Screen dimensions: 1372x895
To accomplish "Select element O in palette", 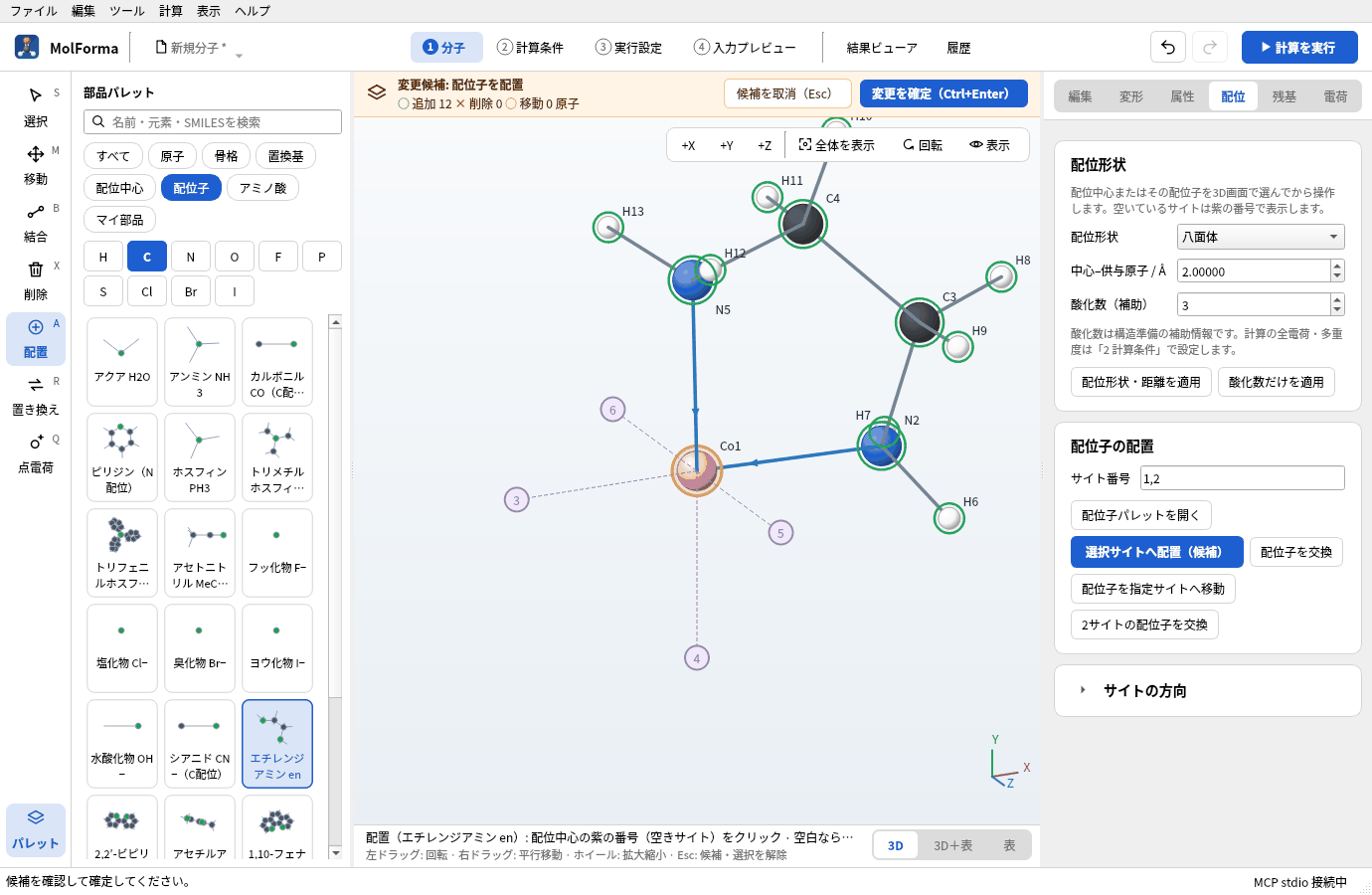I will coord(235,257).
